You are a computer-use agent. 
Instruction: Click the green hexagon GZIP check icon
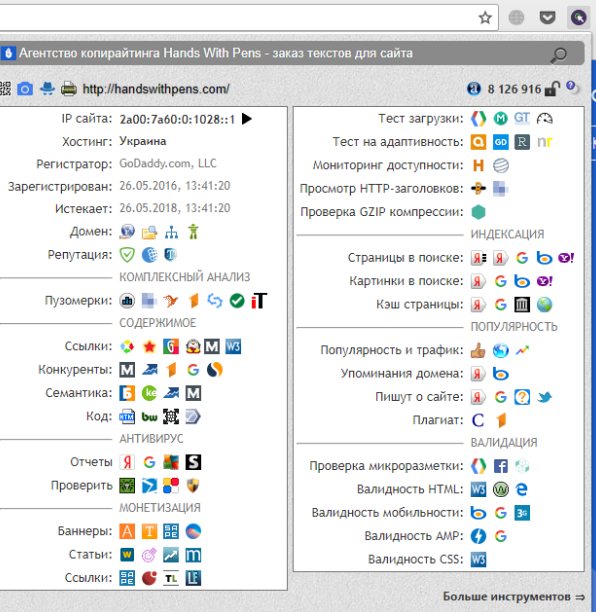click(478, 212)
